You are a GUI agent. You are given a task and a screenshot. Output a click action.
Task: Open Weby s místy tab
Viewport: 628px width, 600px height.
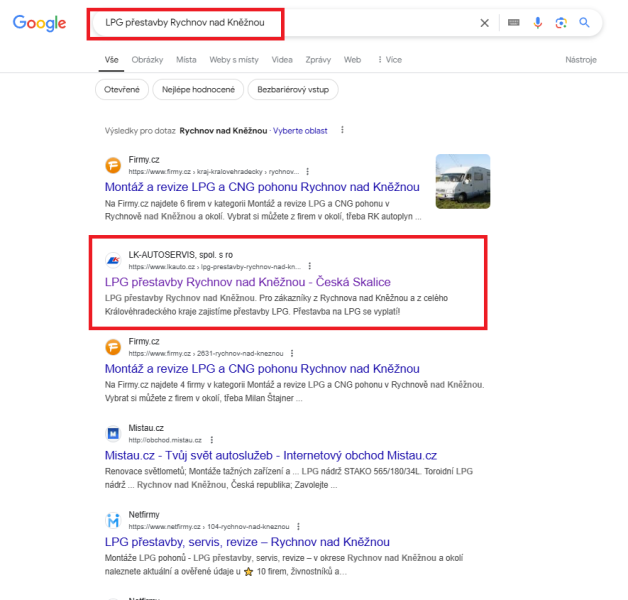pyautogui.click(x=234, y=60)
